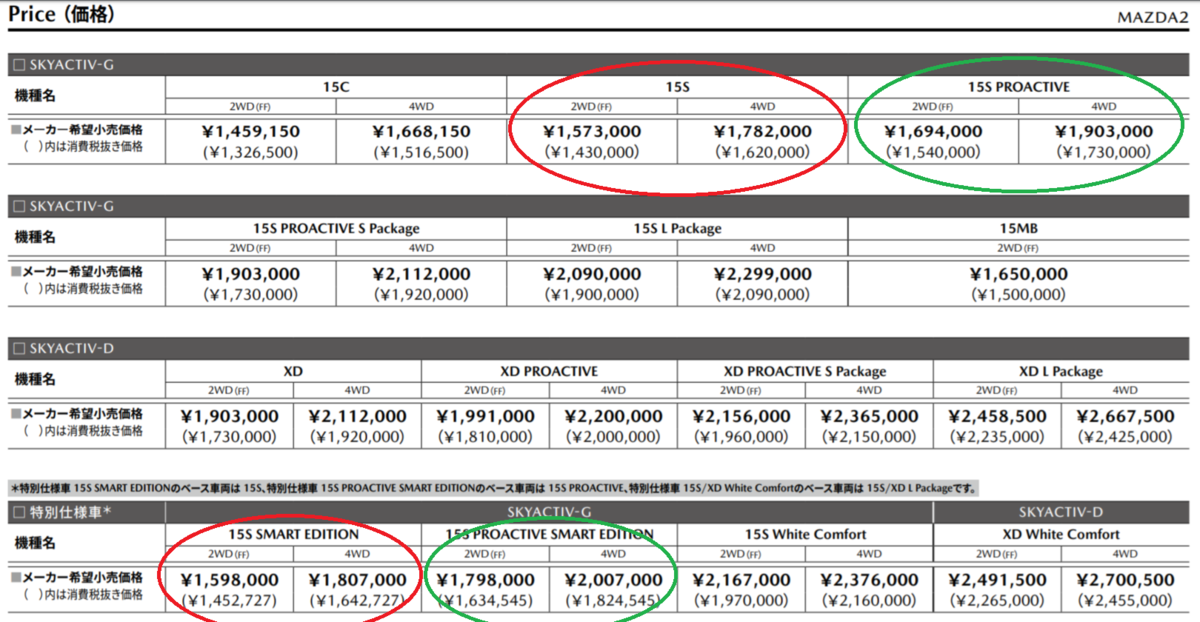Click the XD White Comfort 4WD price ¥2,700,500

(x=1125, y=580)
